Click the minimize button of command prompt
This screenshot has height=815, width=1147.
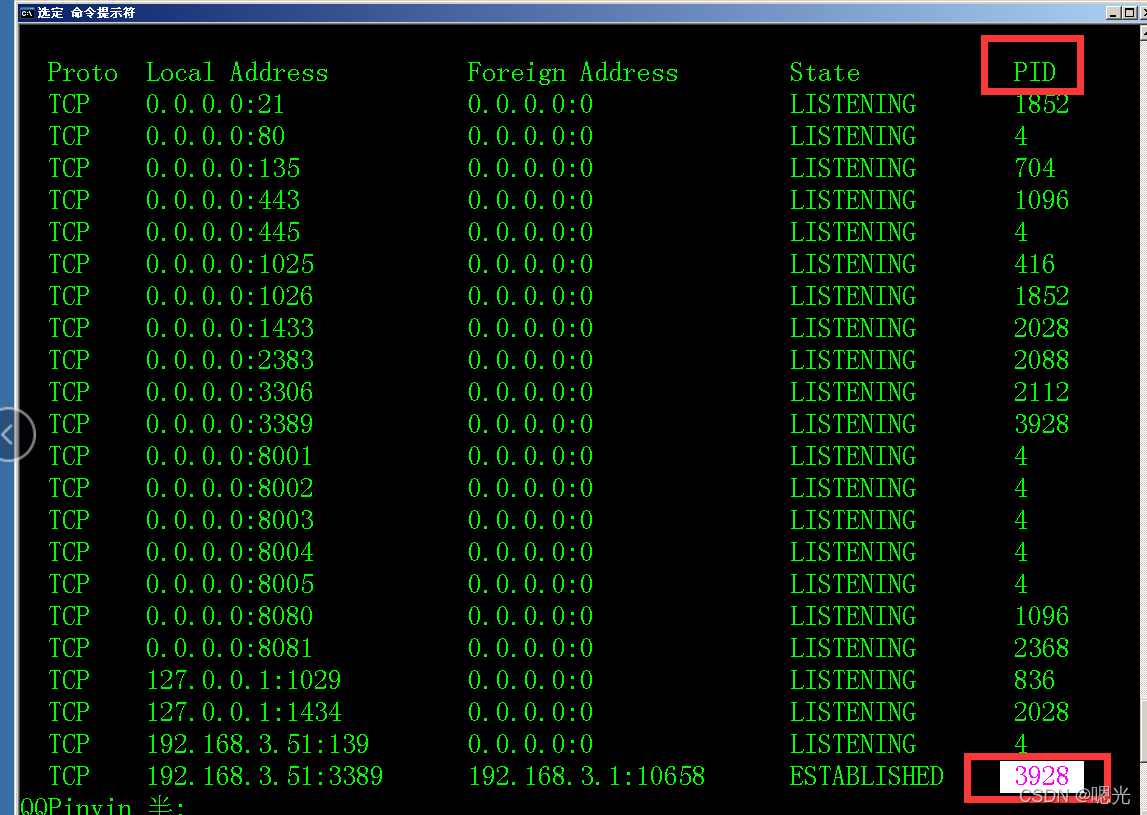1113,12
